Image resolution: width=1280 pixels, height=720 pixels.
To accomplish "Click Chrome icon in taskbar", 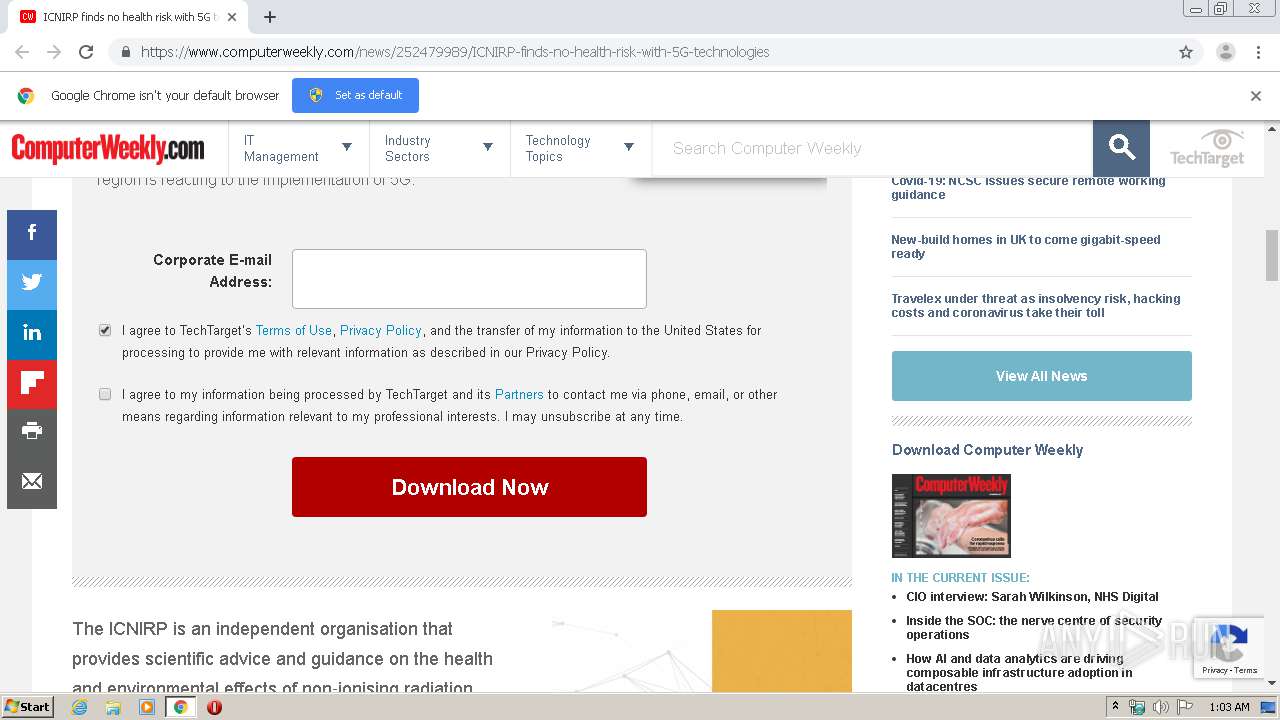I will (x=180, y=707).
